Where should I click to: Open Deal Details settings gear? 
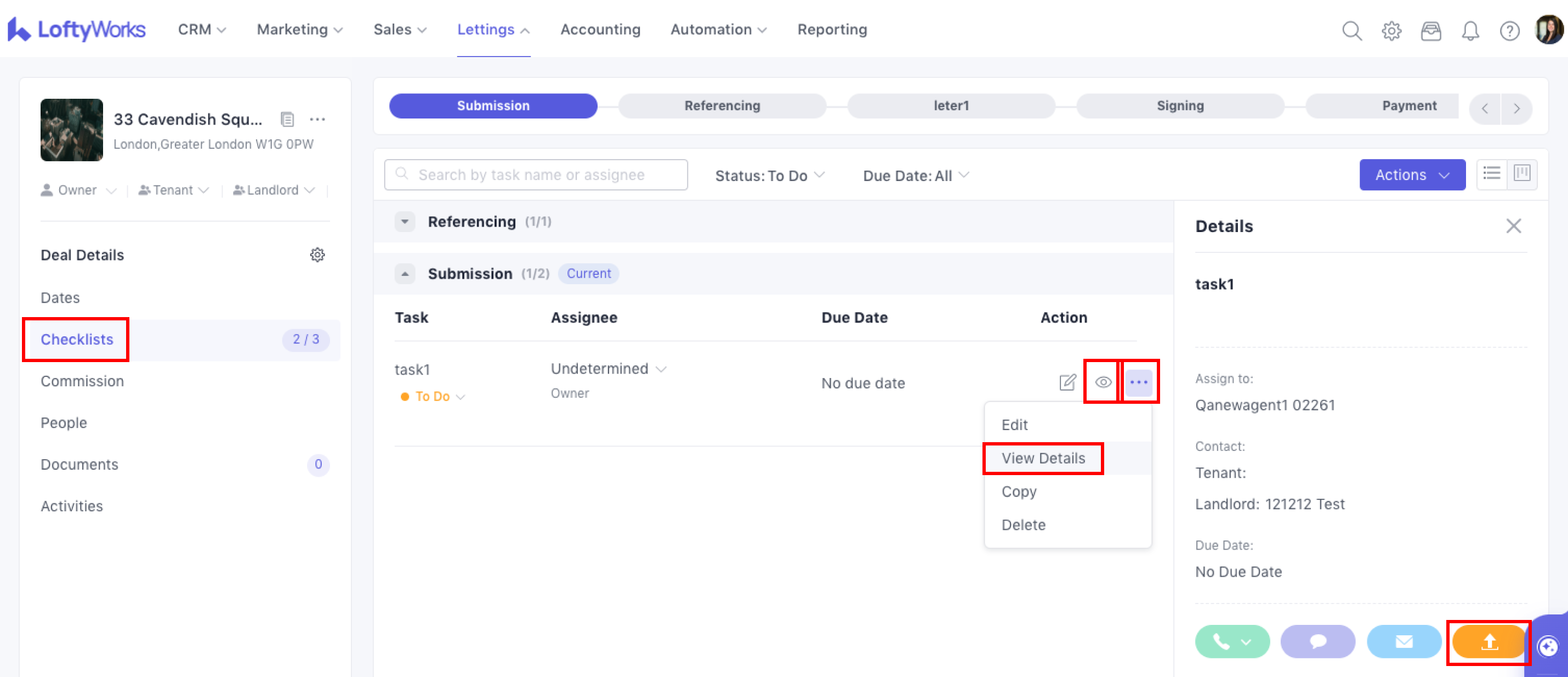(317, 255)
